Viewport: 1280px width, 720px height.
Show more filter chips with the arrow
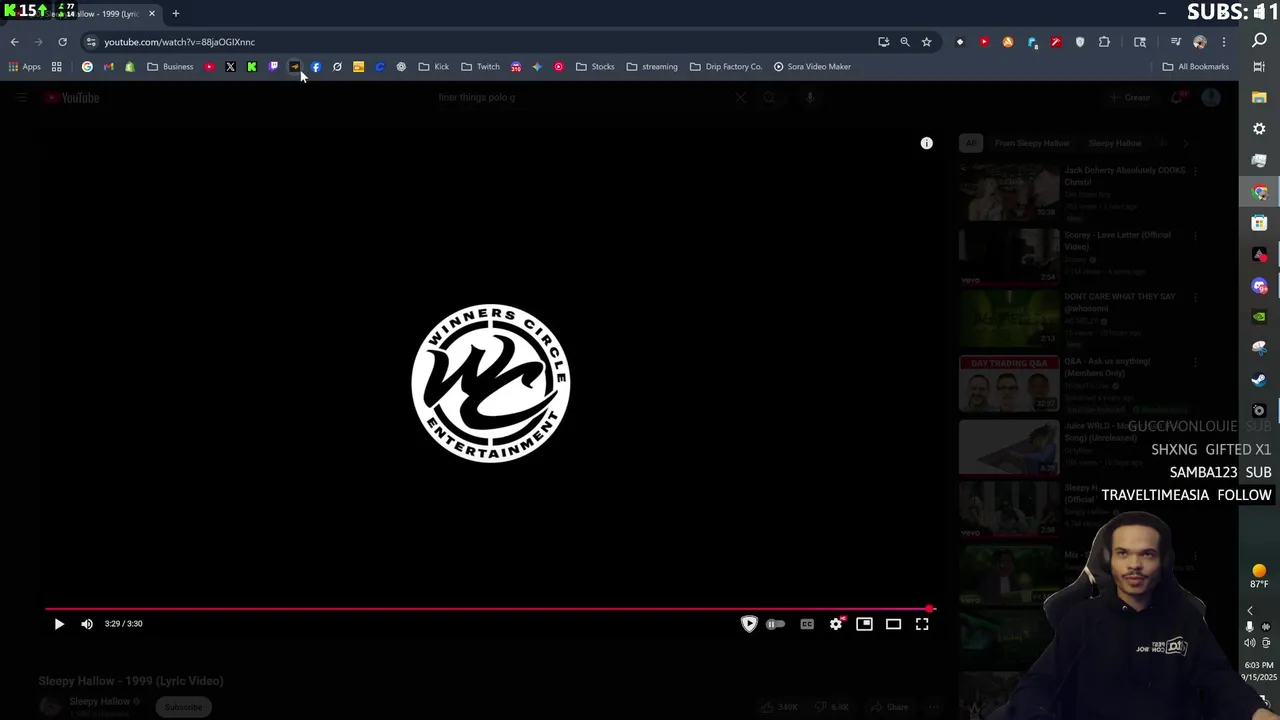coord(1186,143)
